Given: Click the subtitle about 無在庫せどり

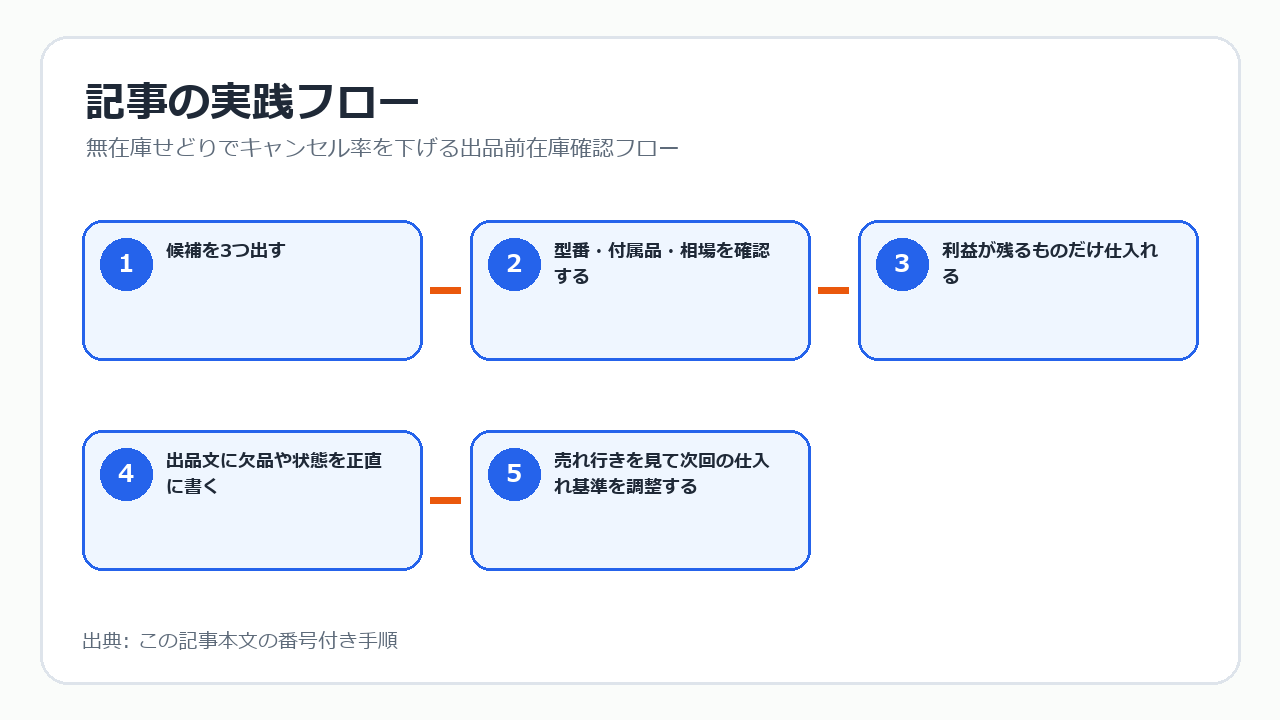Looking at the screenshot, I should [x=382, y=149].
